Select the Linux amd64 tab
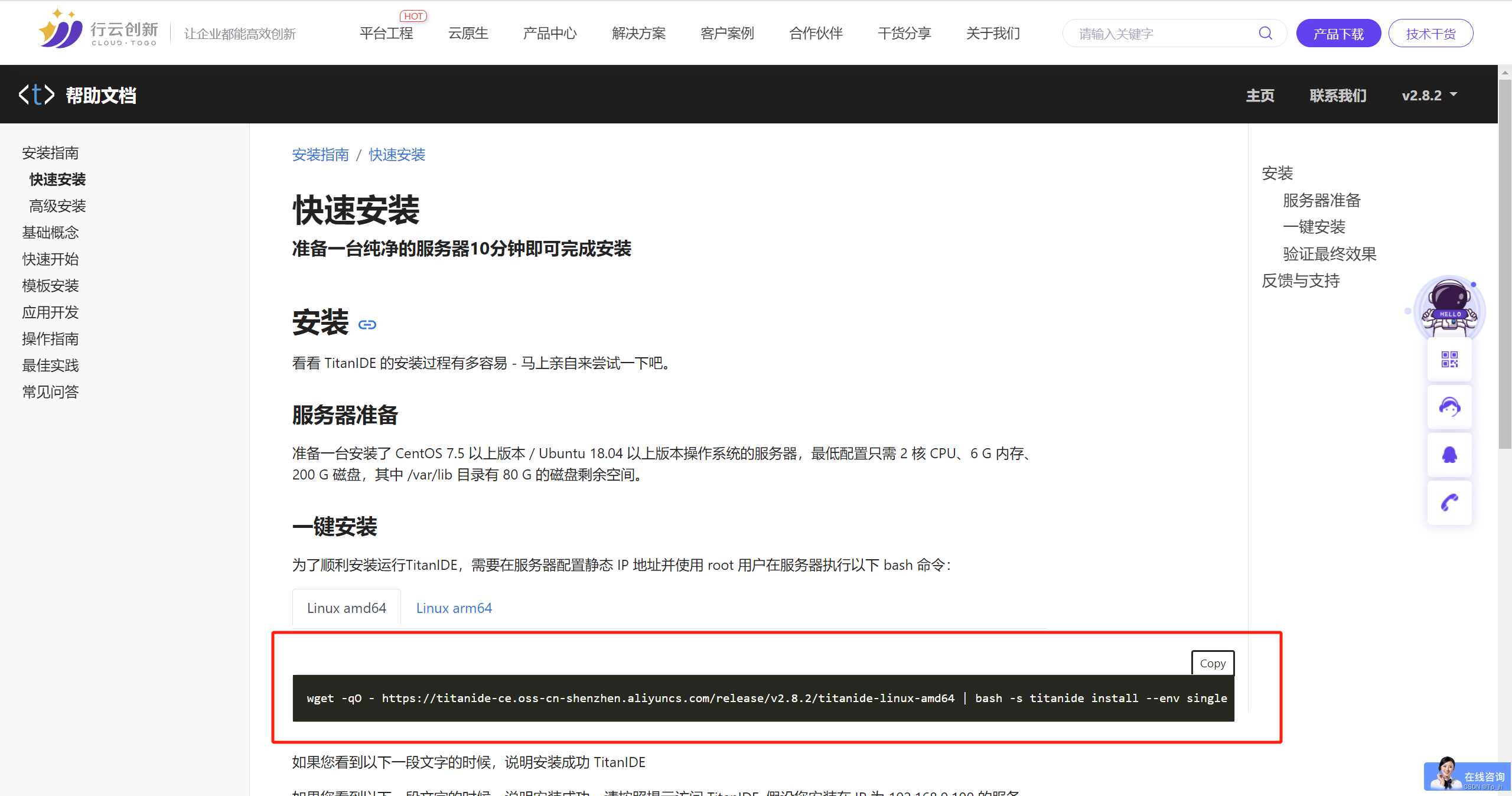 click(x=347, y=608)
